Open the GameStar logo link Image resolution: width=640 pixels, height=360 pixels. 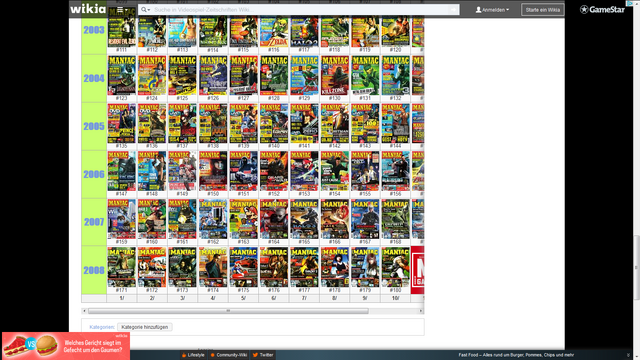[x=602, y=9]
